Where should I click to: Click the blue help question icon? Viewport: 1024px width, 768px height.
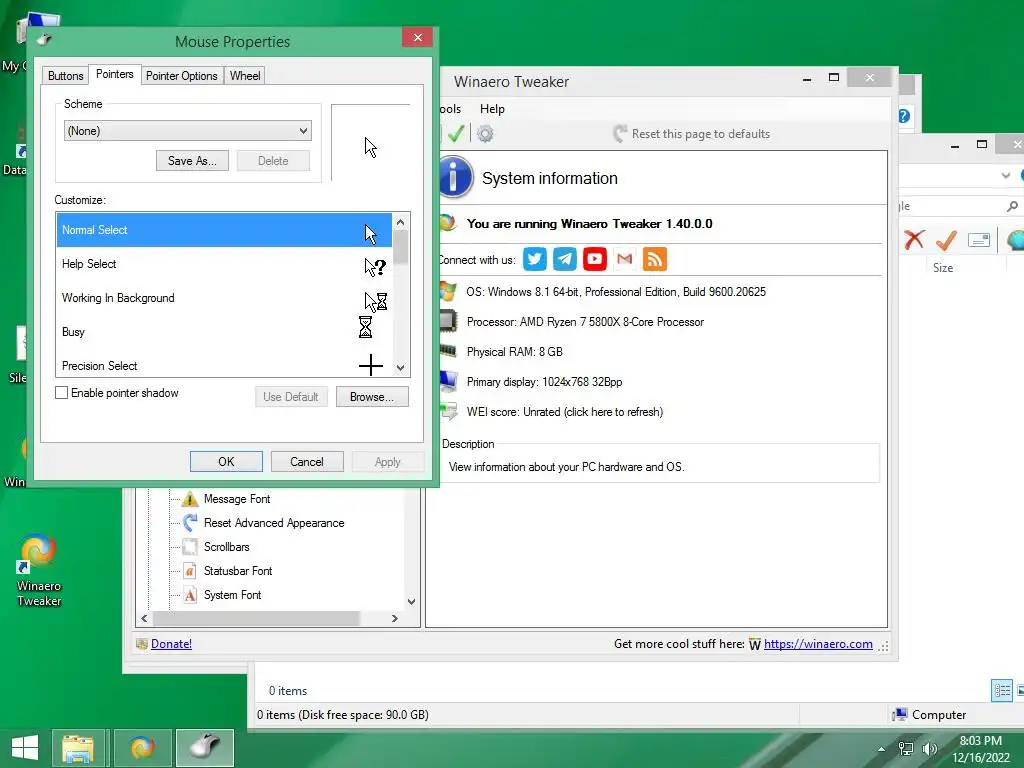(904, 116)
